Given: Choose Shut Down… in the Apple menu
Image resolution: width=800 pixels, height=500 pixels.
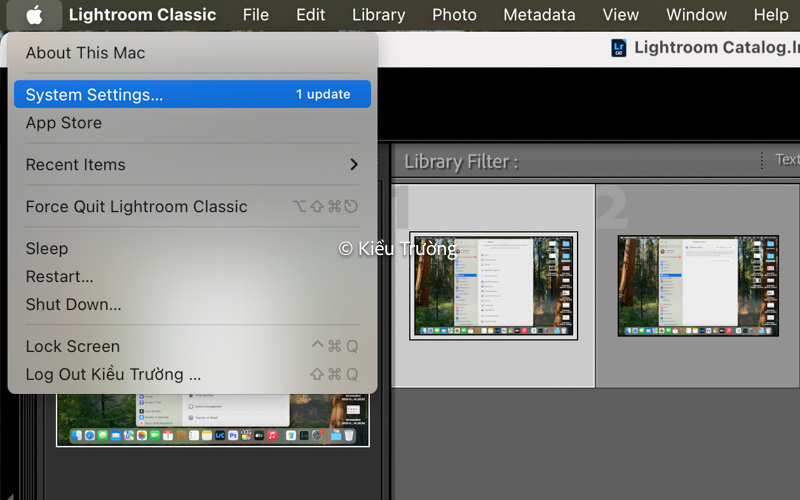Looking at the screenshot, I should coord(192,305).
